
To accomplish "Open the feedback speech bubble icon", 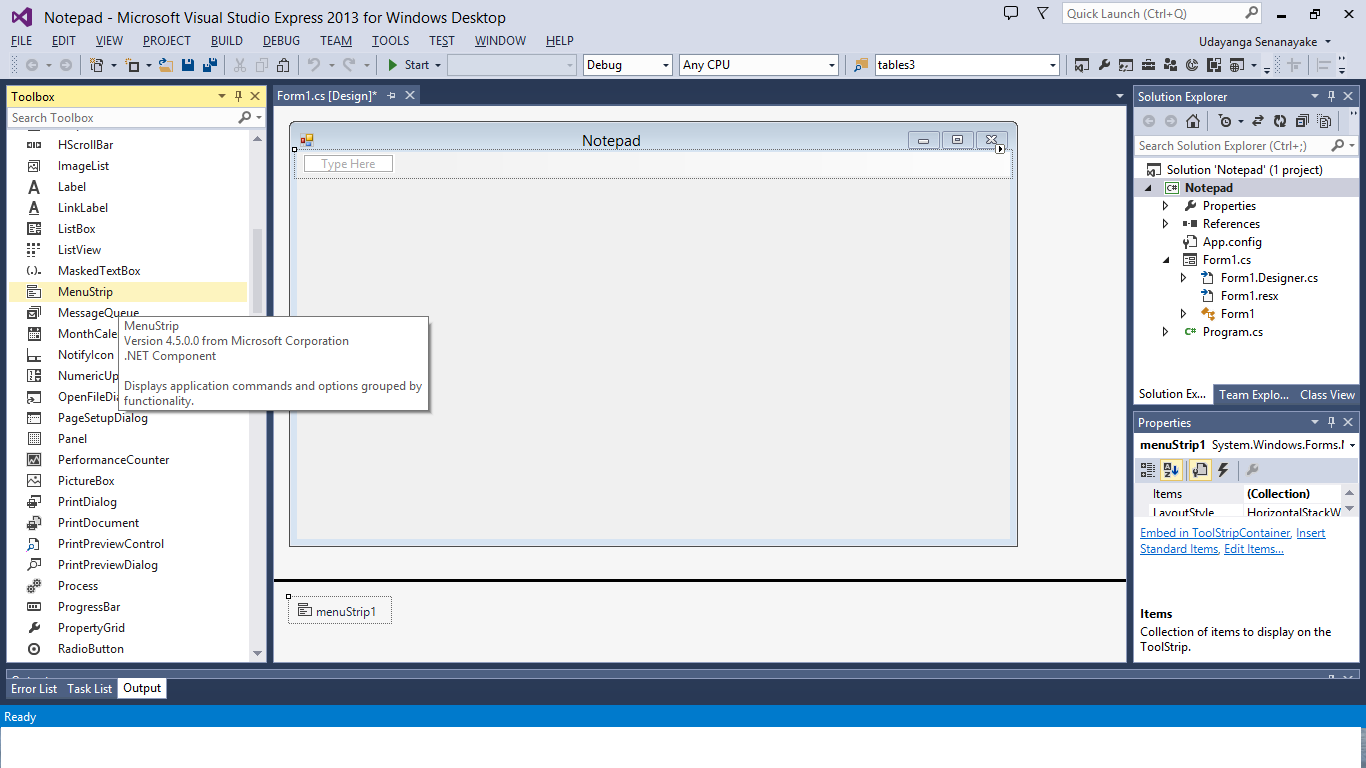I will click(x=1011, y=14).
